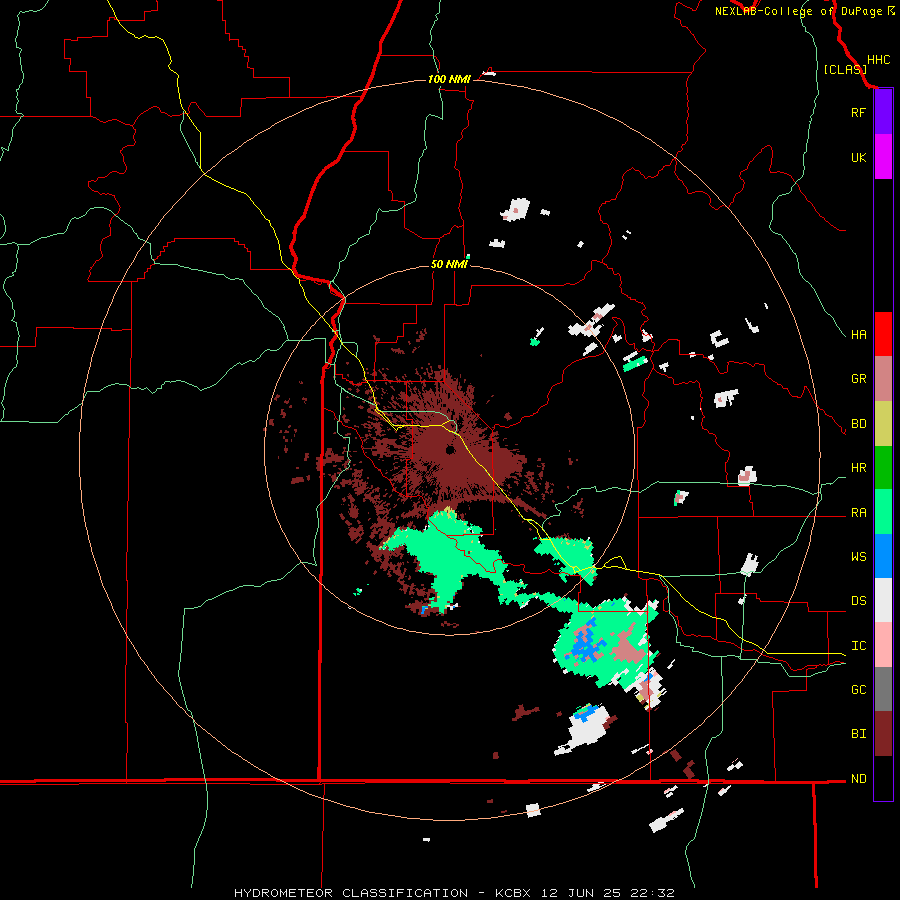Click the 'KCBX' radar site identifier
Viewport: 900px width, 900px height.
coord(513,893)
